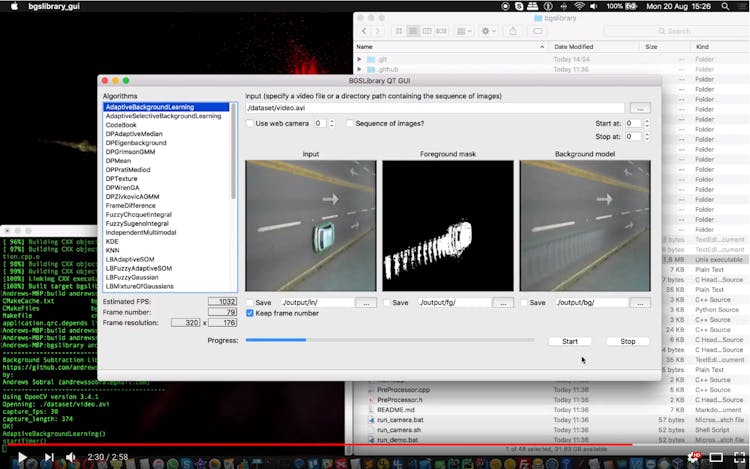Screen dimensions: 750x469
Task: Click the video player play icon
Action: click(21, 457)
